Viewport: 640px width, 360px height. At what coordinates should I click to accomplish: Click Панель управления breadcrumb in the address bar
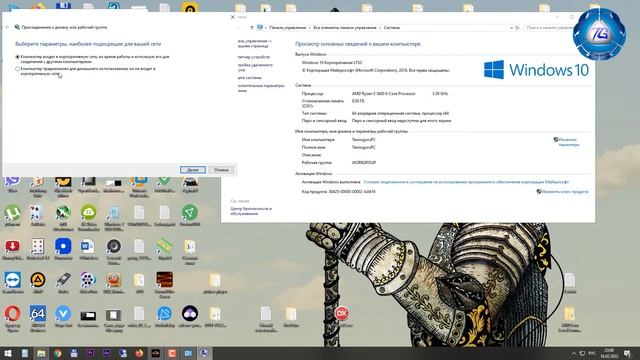point(287,28)
